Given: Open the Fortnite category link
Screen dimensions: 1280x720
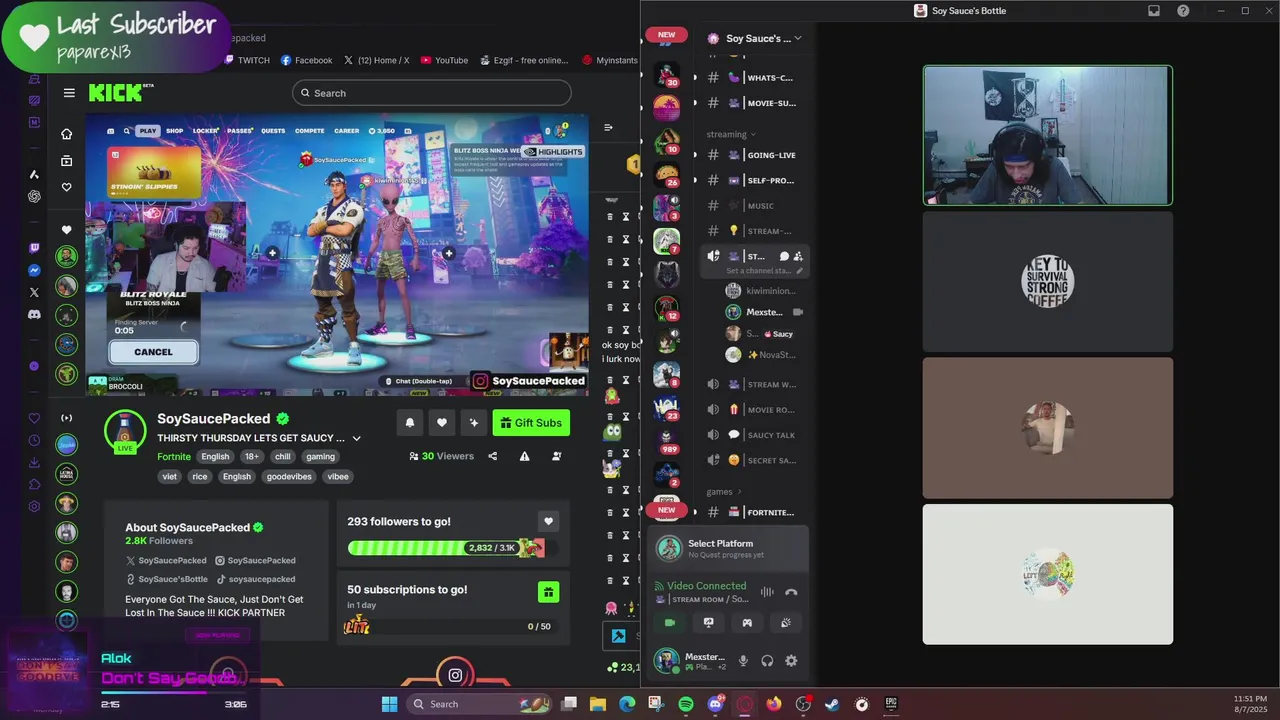Looking at the screenshot, I should click(x=174, y=456).
